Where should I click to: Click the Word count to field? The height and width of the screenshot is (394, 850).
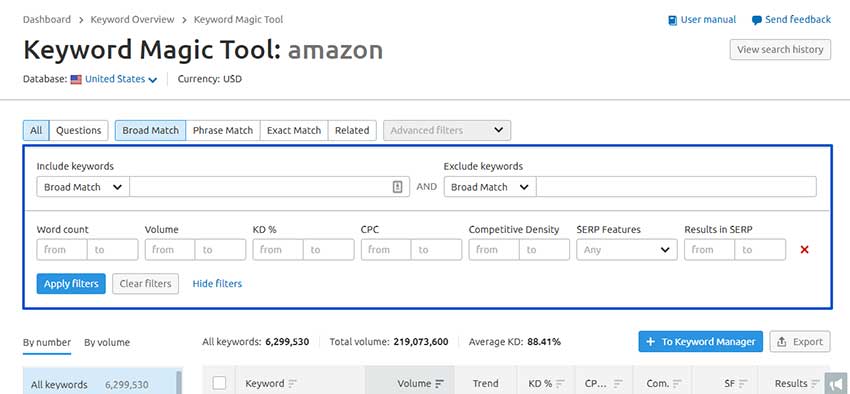coord(113,250)
